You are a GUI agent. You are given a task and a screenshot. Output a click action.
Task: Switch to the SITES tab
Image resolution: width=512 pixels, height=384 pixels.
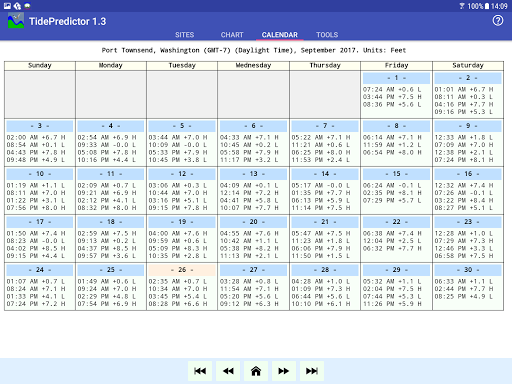pos(184,35)
